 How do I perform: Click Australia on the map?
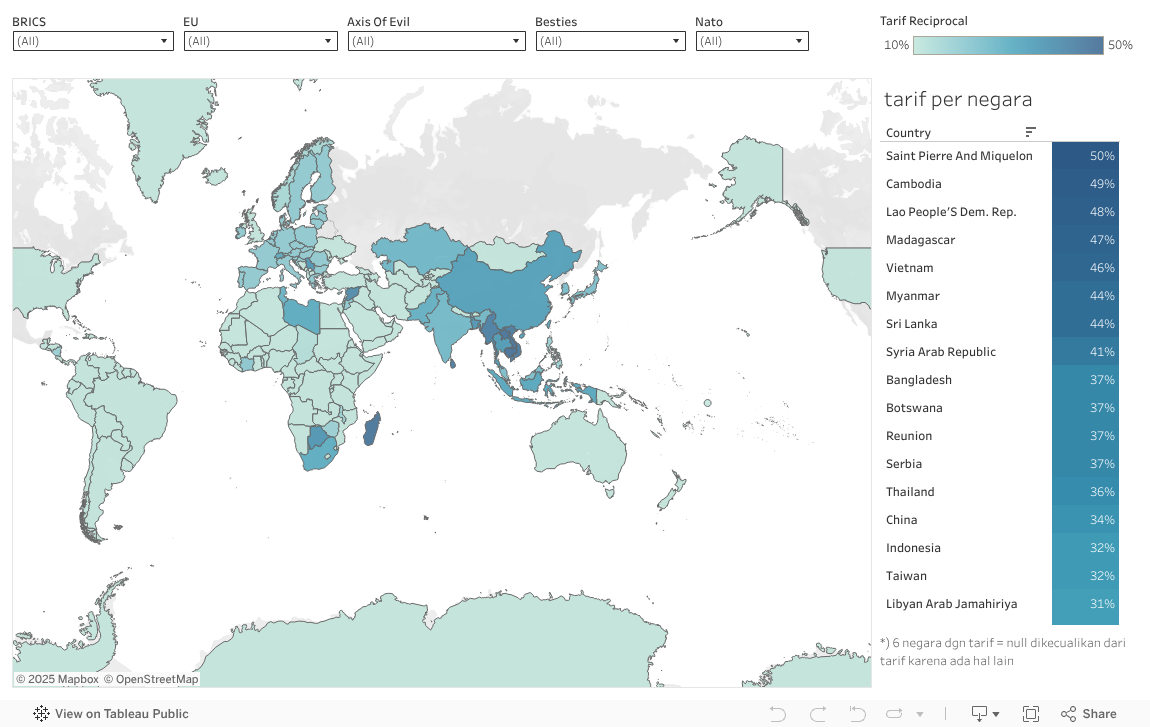tap(579, 447)
